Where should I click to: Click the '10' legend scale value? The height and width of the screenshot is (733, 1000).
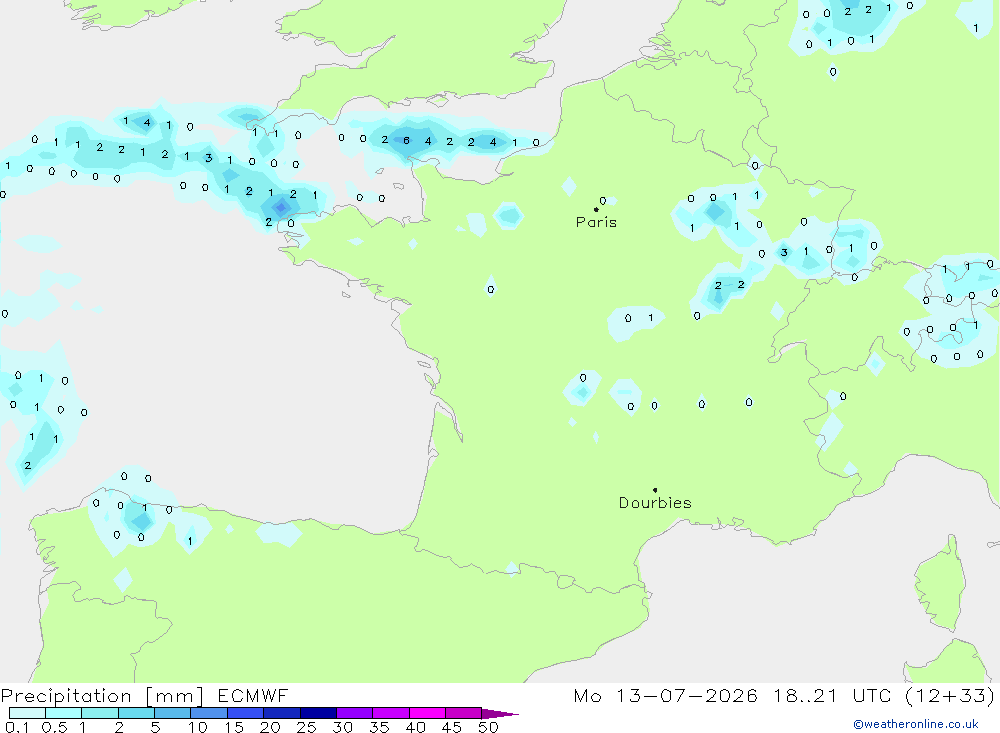tap(198, 727)
